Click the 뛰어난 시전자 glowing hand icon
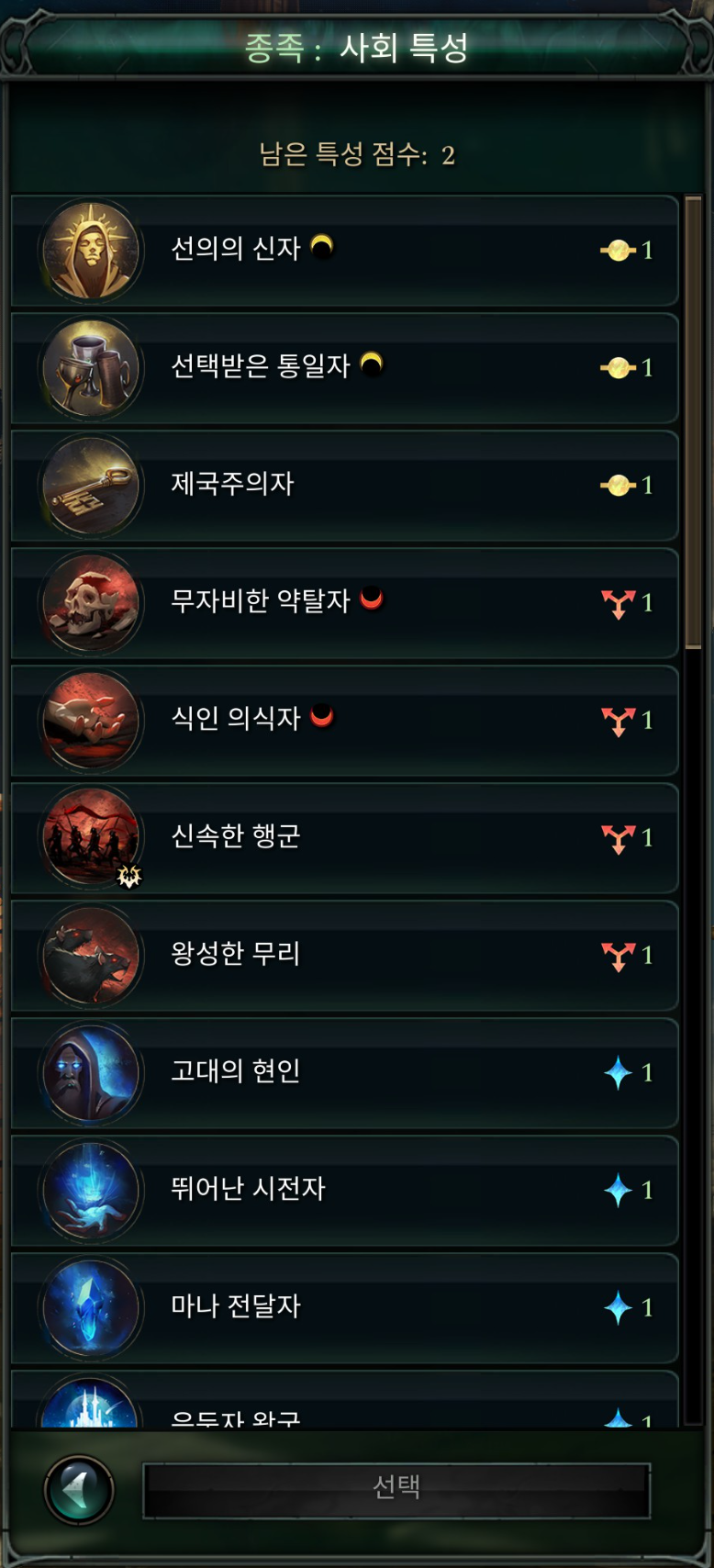This screenshot has width=714, height=1568. tap(91, 1191)
